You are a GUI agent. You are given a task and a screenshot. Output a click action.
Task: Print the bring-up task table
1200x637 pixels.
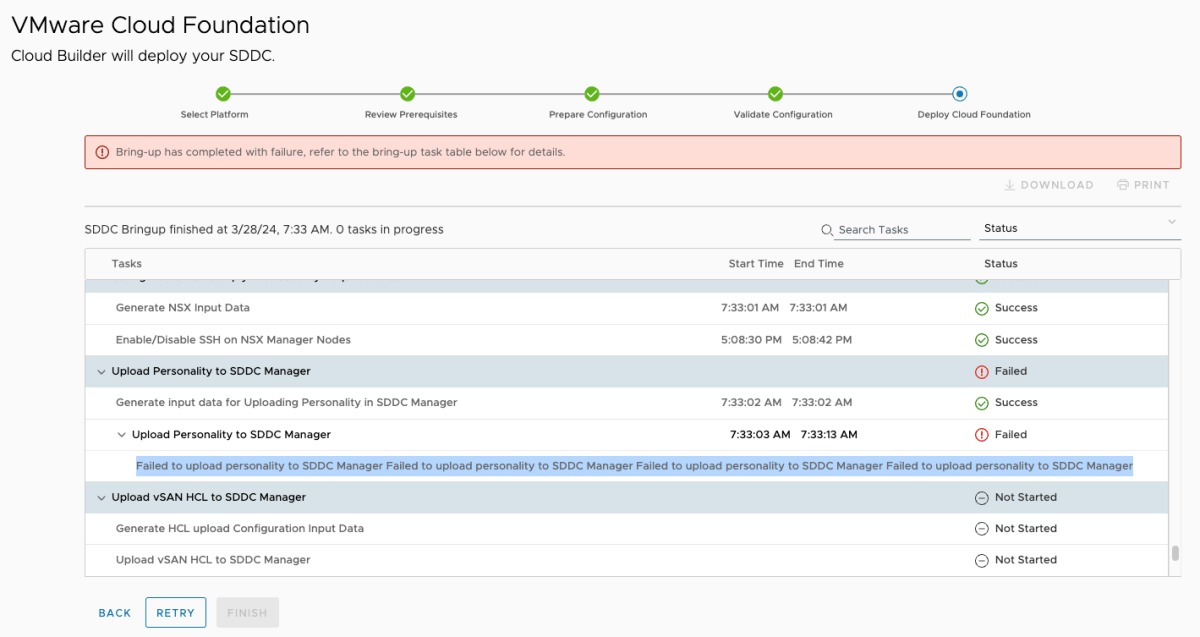(x=1143, y=185)
